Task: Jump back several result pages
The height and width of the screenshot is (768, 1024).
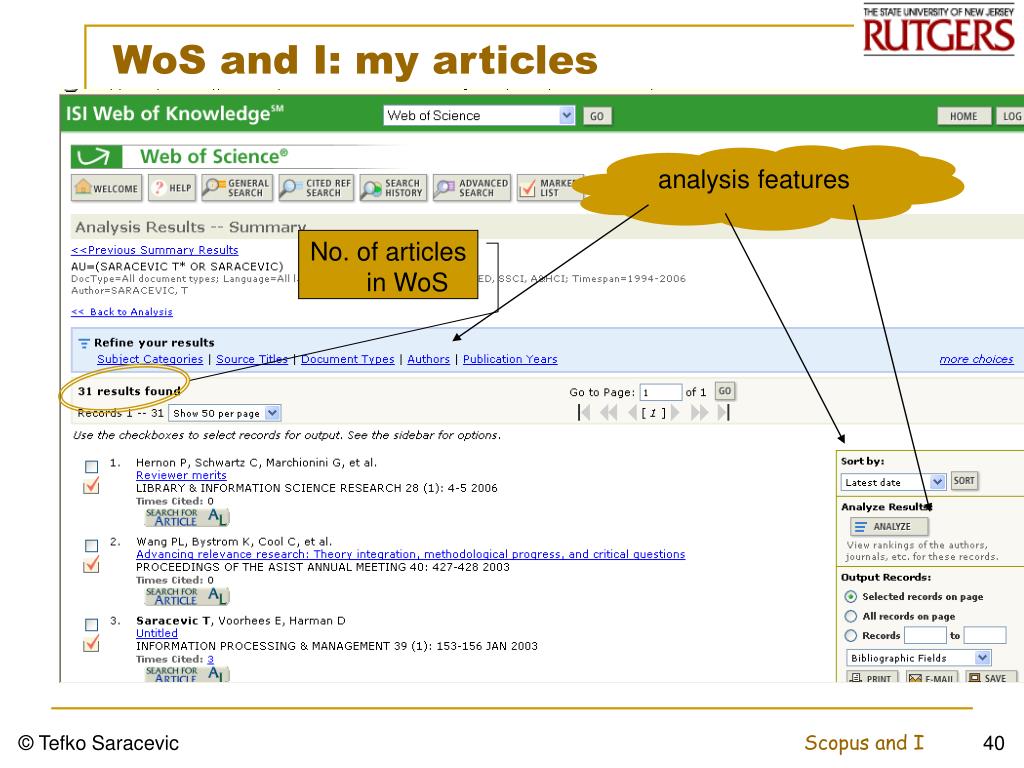Action: [x=609, y=412]
